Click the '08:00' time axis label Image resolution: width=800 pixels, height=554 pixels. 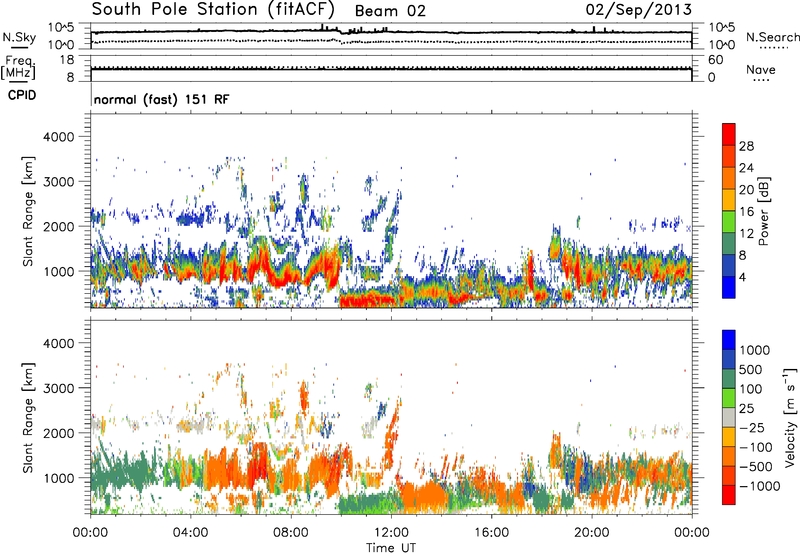[x=291, y=533]
